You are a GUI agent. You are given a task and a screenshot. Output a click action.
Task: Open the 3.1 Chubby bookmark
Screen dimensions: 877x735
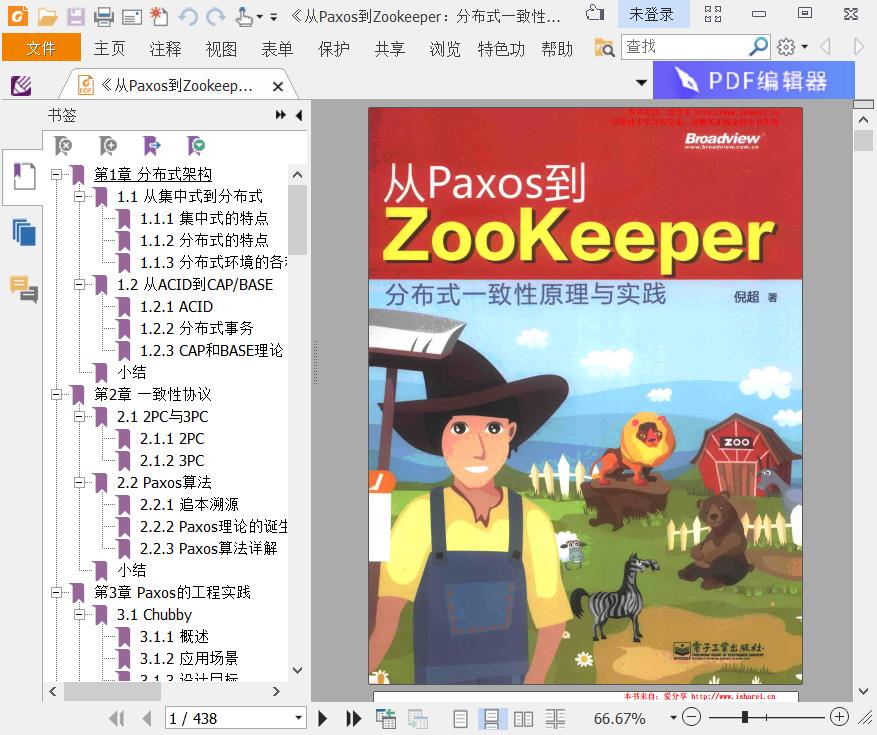154,615
